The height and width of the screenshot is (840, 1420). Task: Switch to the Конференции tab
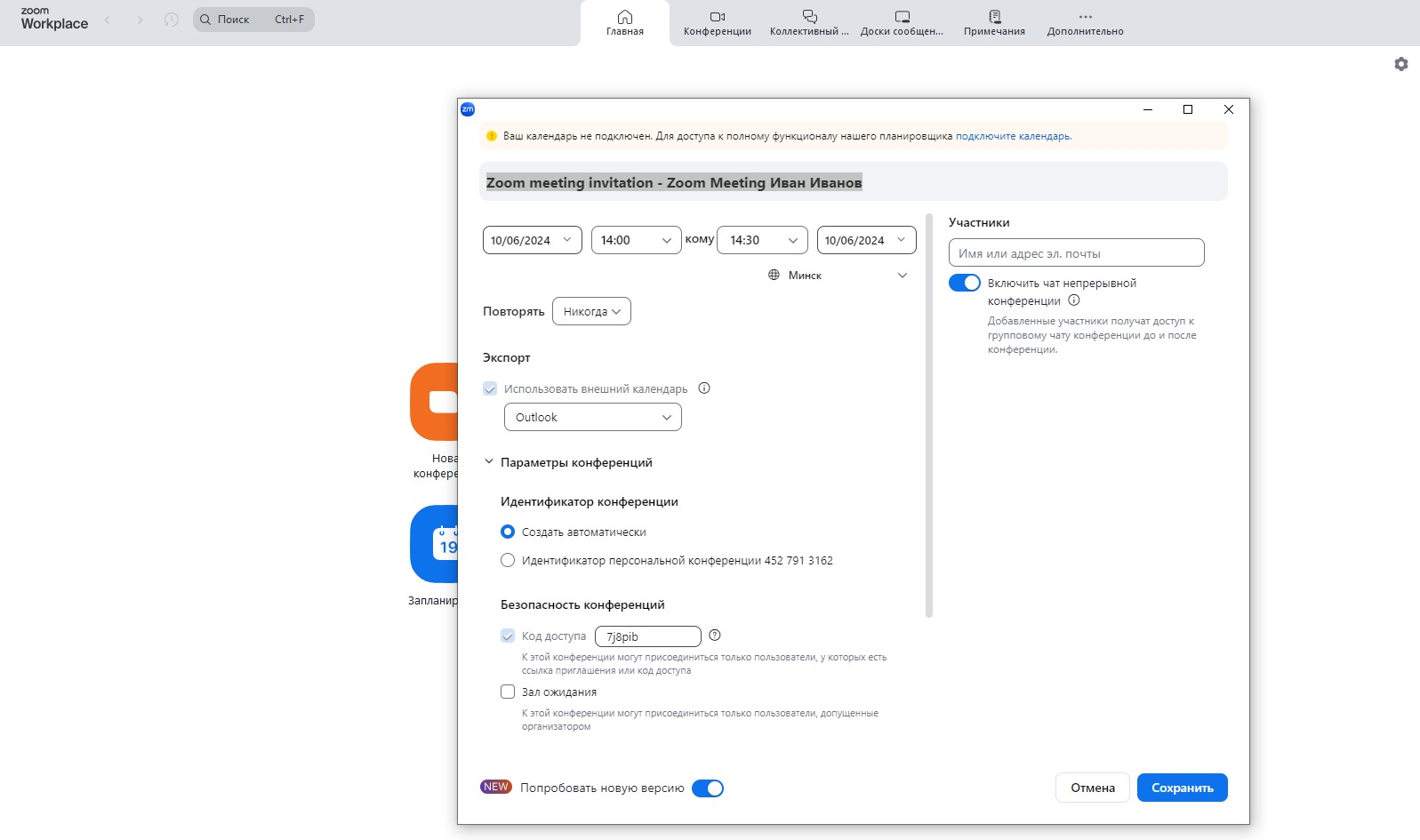click(x=718, y=23)
